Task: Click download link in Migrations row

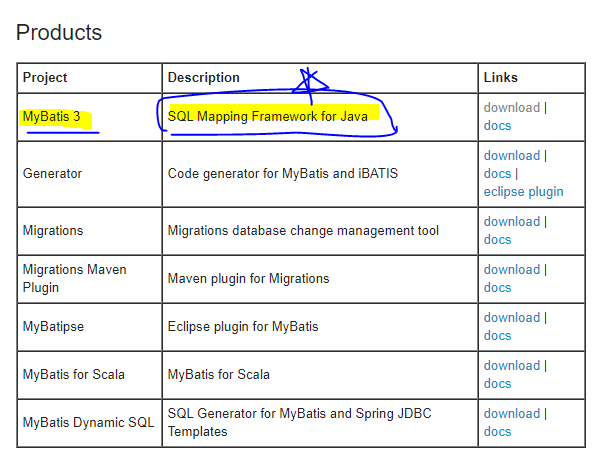Action: click(512, 222)
